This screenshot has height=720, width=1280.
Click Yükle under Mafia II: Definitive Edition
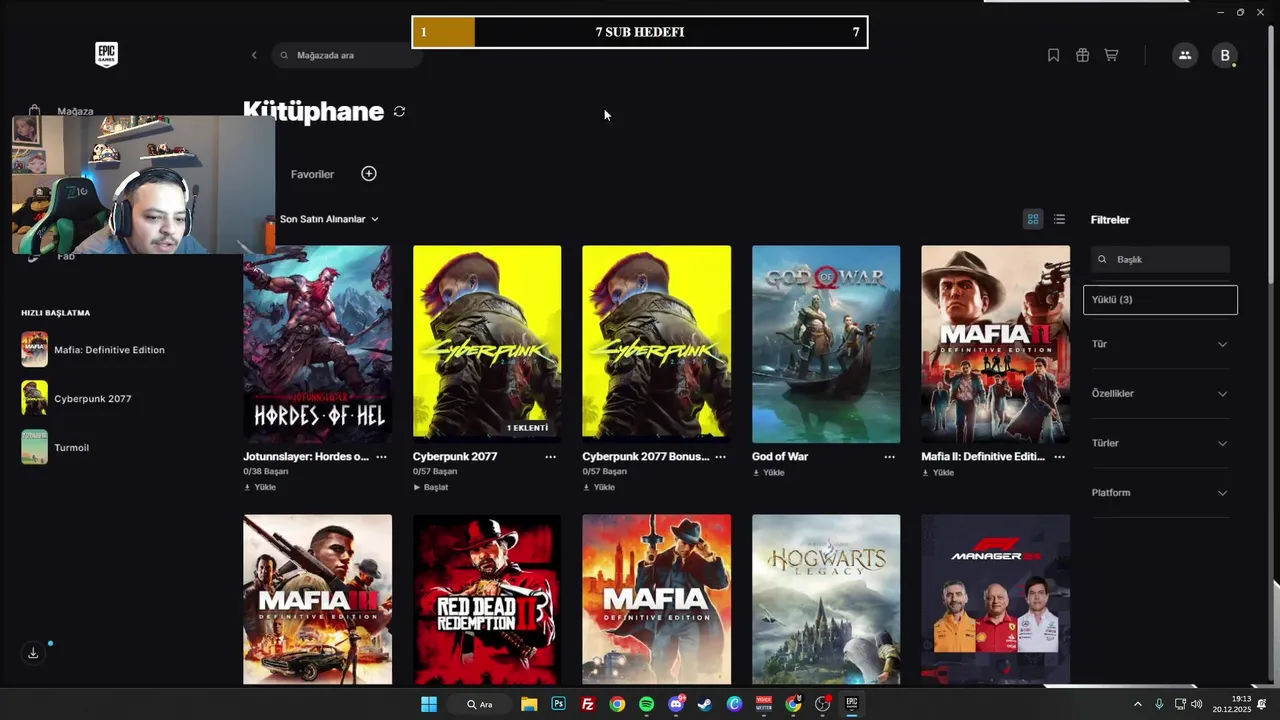[938, 473]
